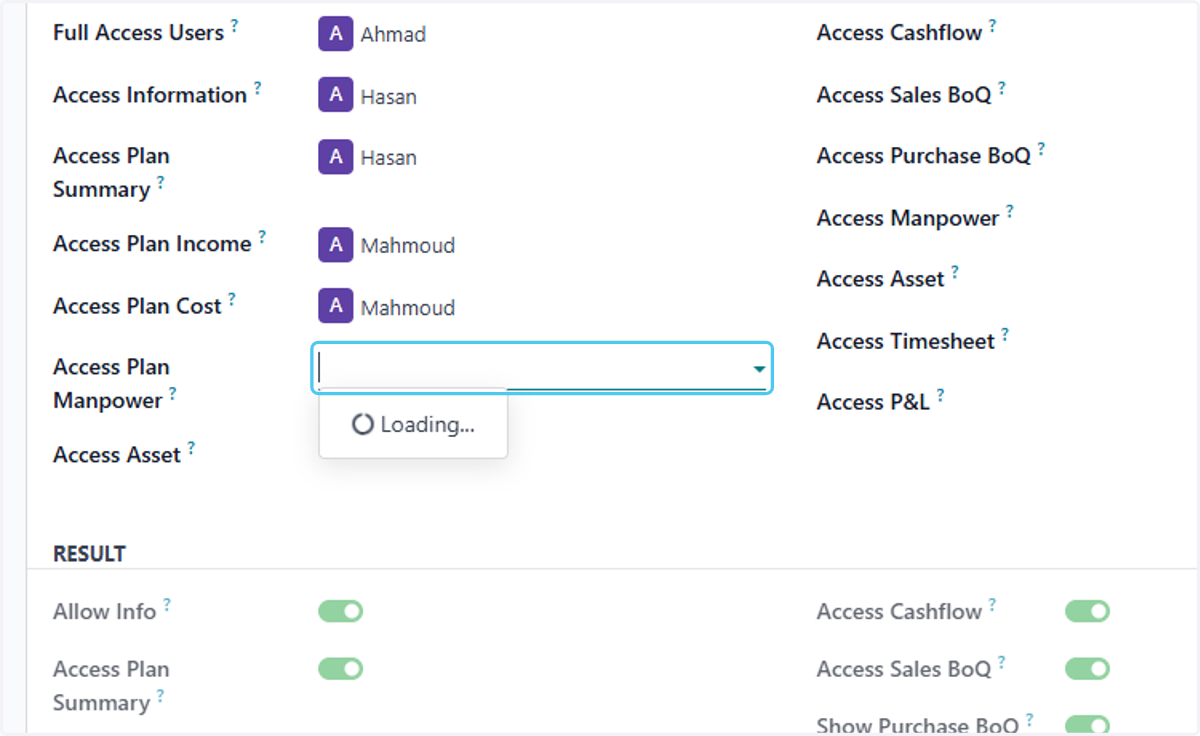
Task: Click the Show Purchase BoQ label
Action: 918,726
